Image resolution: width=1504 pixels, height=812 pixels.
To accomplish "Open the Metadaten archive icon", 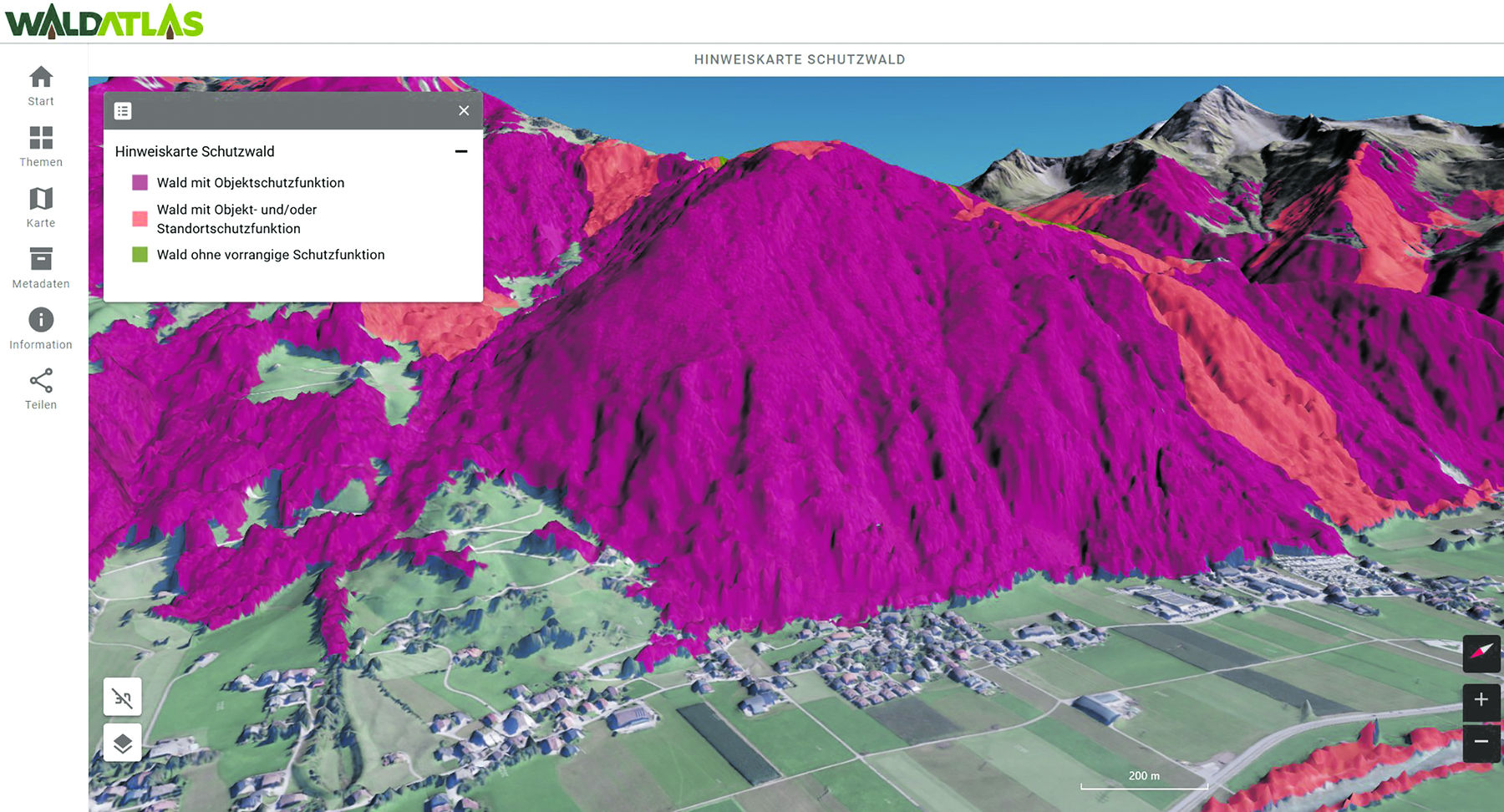I will pyautogui.click(x=41, y=259).
